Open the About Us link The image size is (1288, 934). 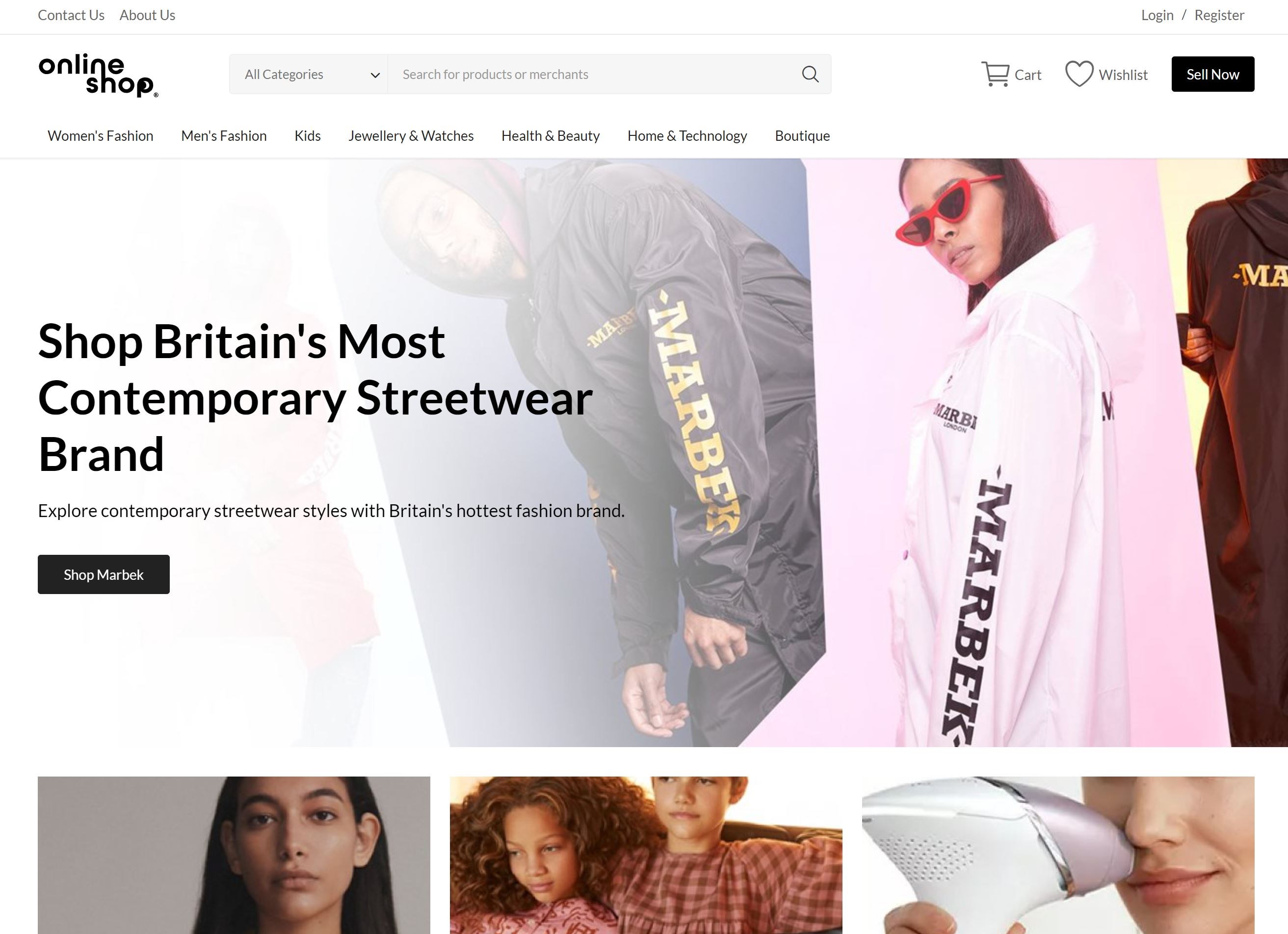pyautogui.click(x=147, y=15)
